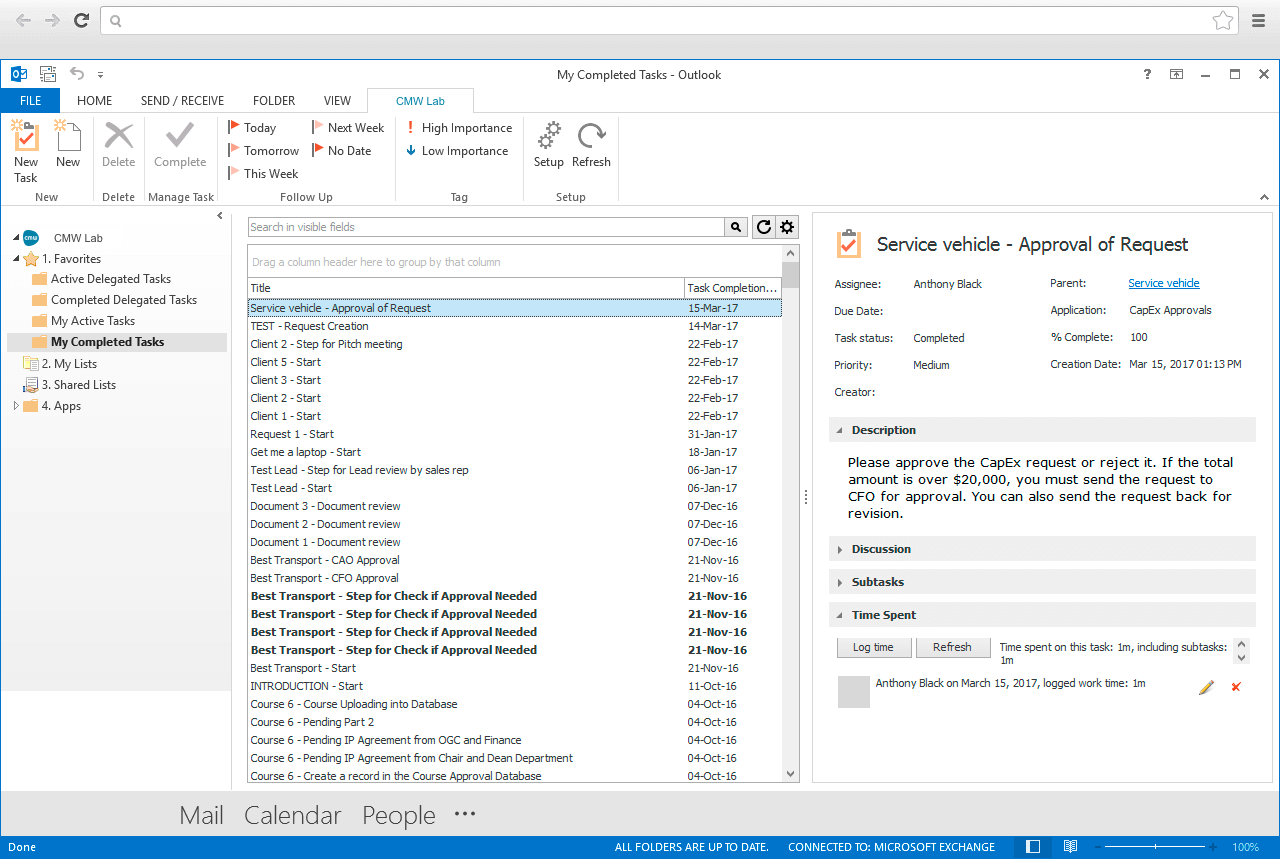The width and height of the screenshot is (1280, 859).
Task: Tag task as High Importance
Action: [x=459, y=128]
